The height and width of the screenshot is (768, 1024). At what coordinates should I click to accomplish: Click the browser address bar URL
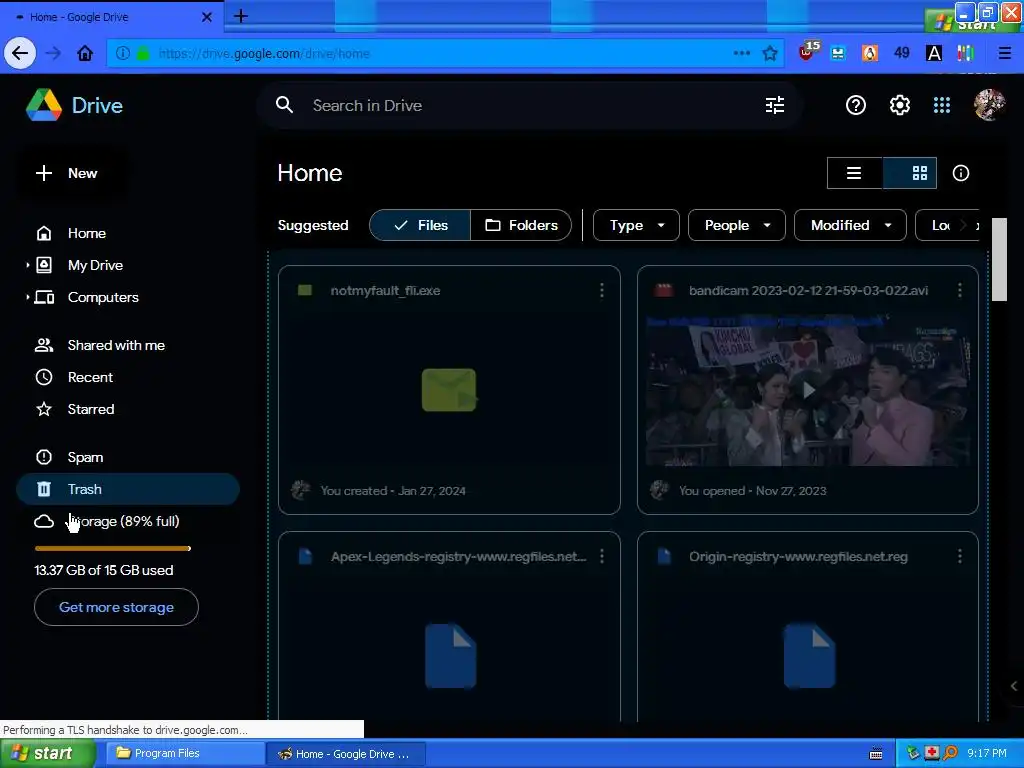(x=264, y=54)
